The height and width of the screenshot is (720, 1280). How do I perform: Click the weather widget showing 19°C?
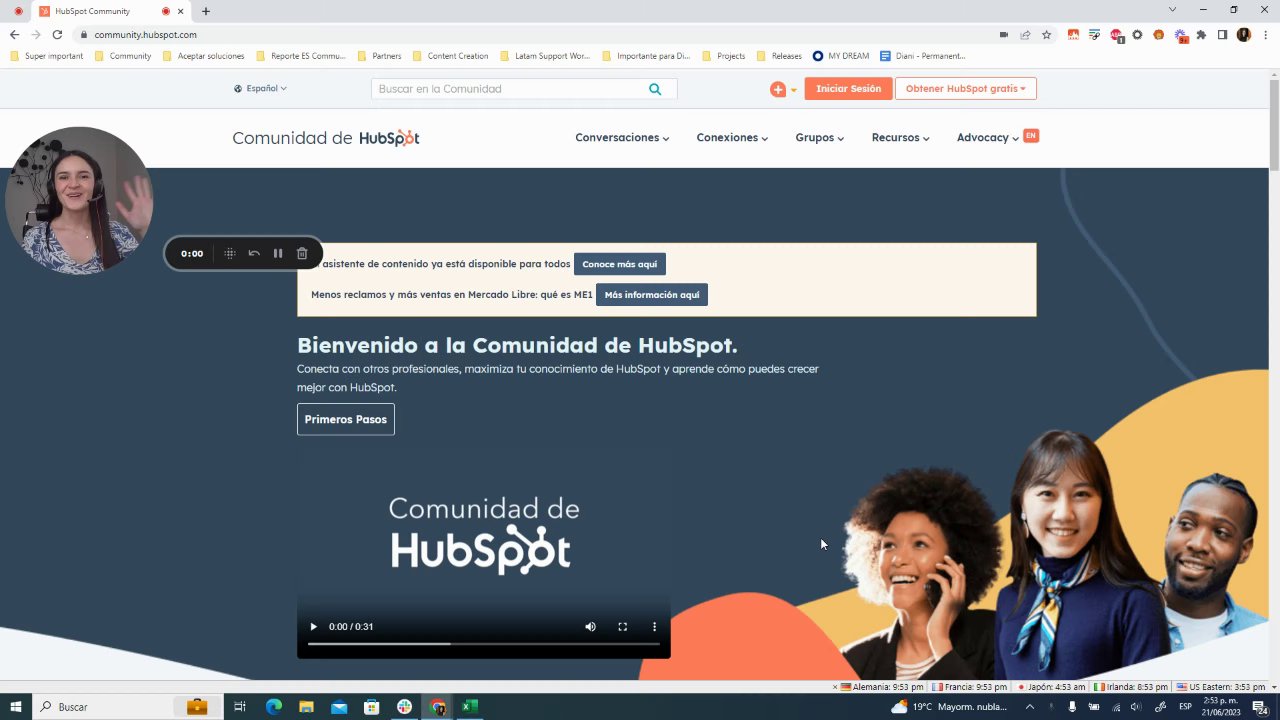pos(949,707)
